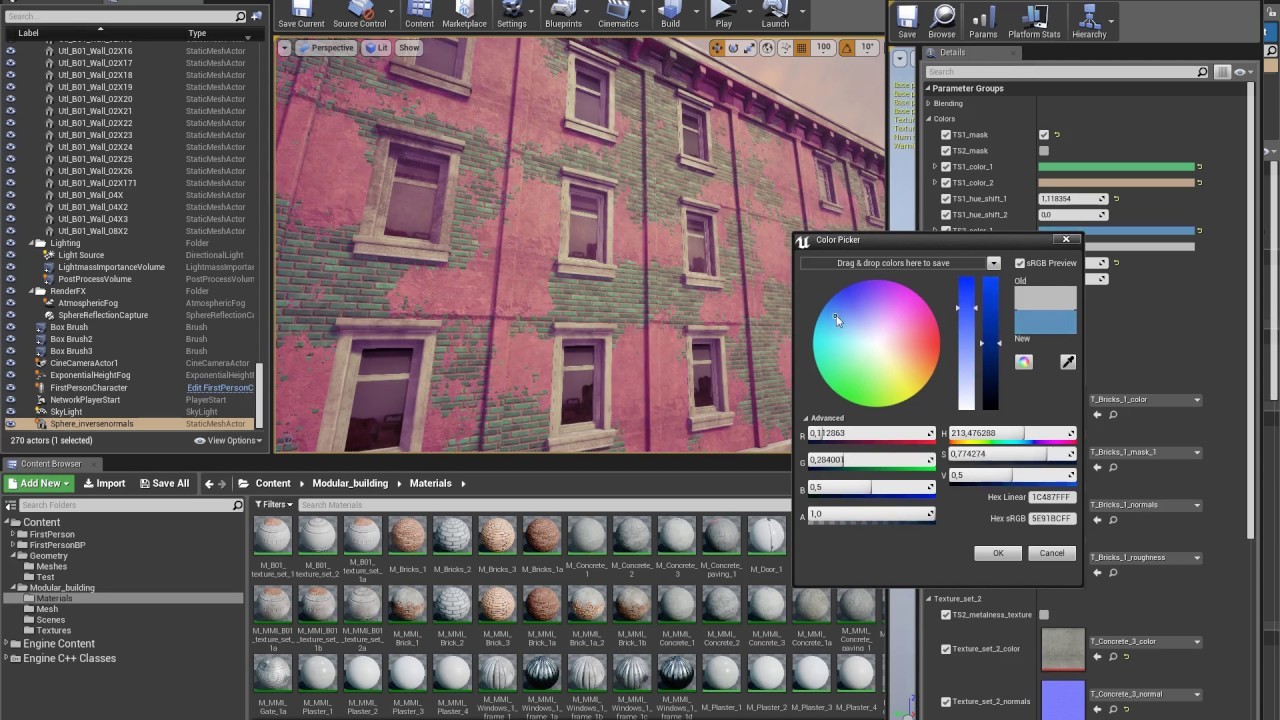
Task: Select the Move (translate) tool
Action: tap(718, 47)
